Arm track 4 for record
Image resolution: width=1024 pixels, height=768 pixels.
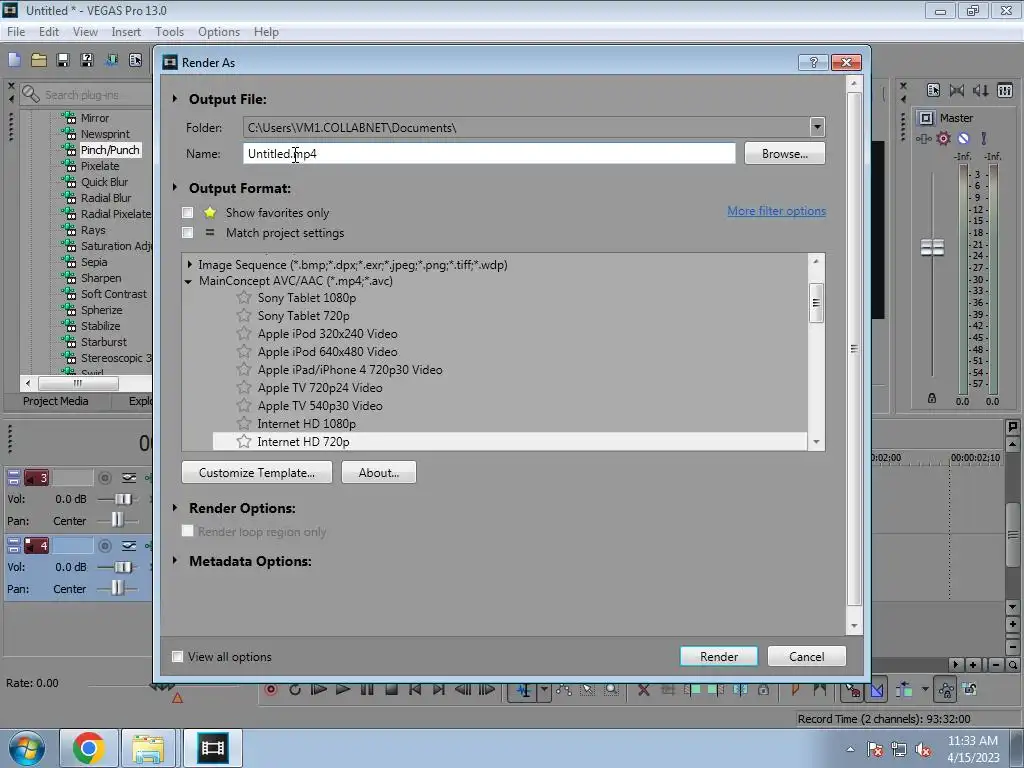[x=104, y=545]
